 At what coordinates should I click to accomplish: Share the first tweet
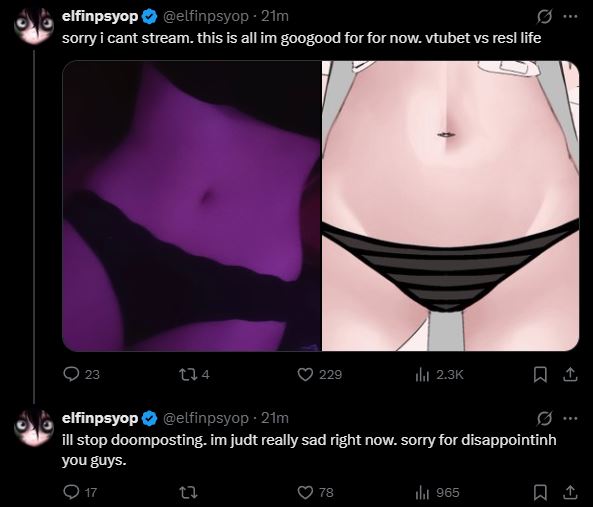[571, 375]
